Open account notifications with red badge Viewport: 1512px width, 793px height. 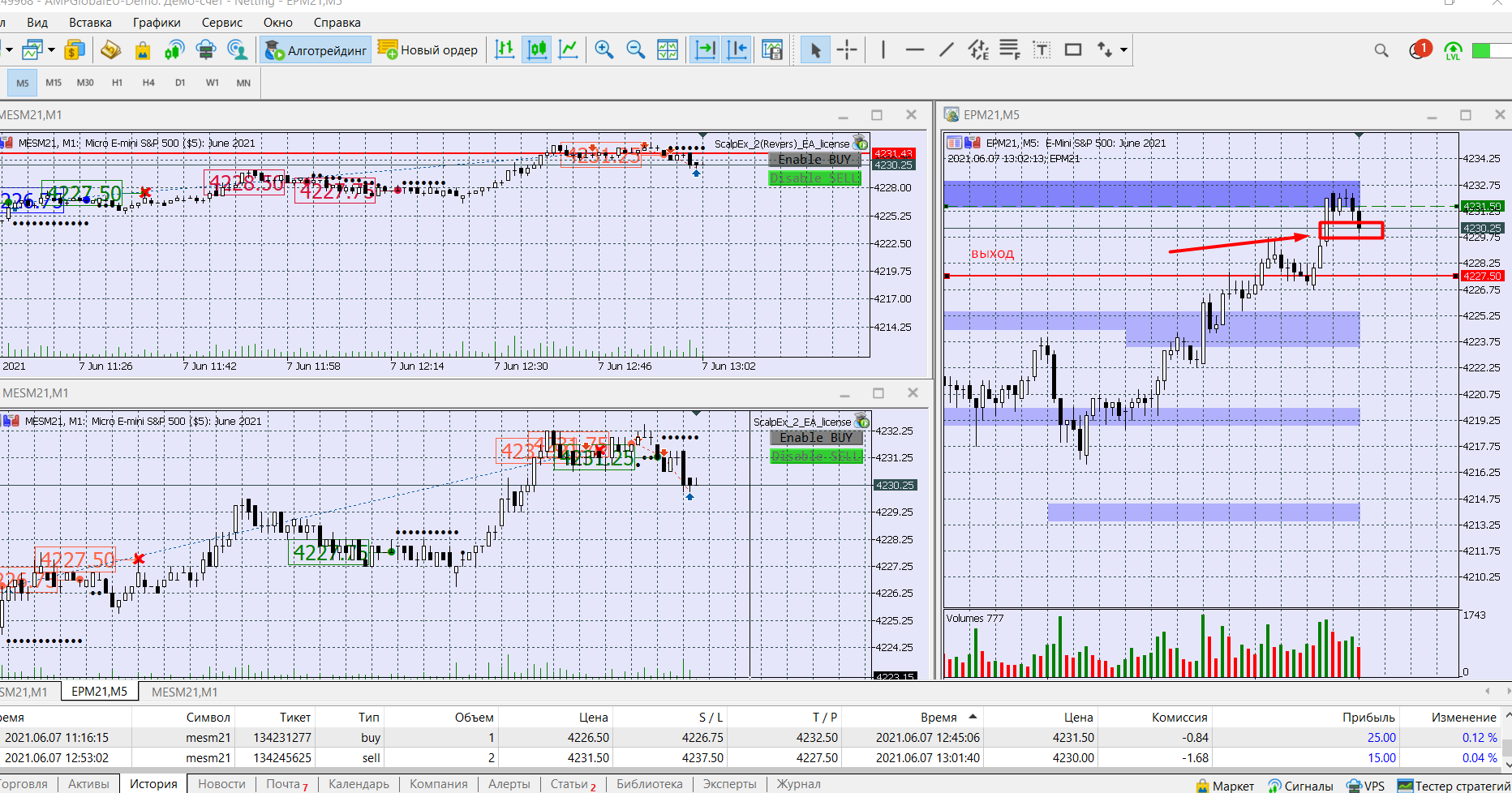coord(1420,49)
